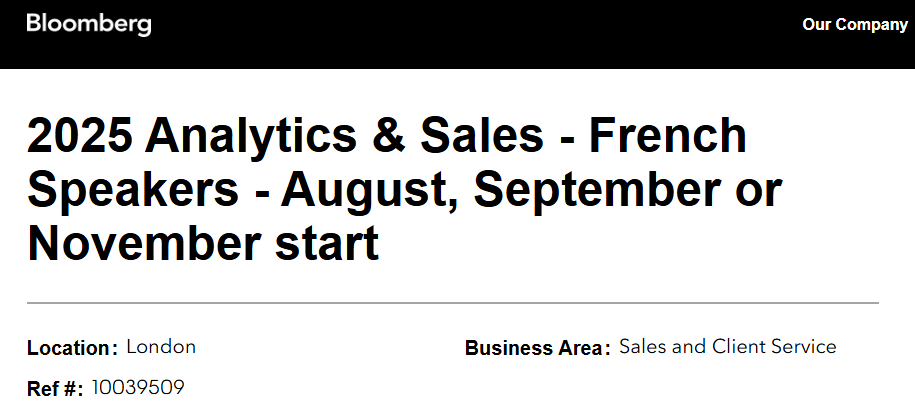Click the "Ref #:" label

point(55,388)
